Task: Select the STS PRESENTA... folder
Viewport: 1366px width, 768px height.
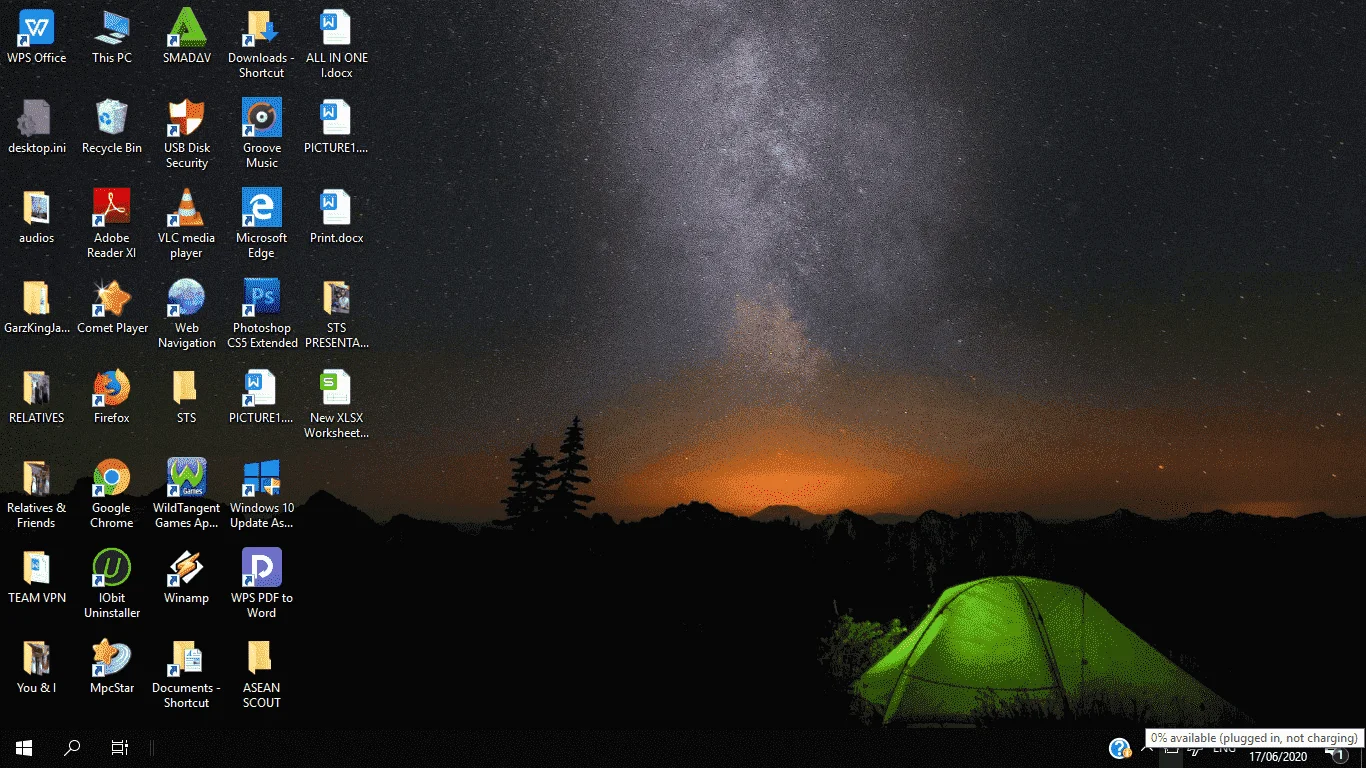Action: click(x=337, y=314)
